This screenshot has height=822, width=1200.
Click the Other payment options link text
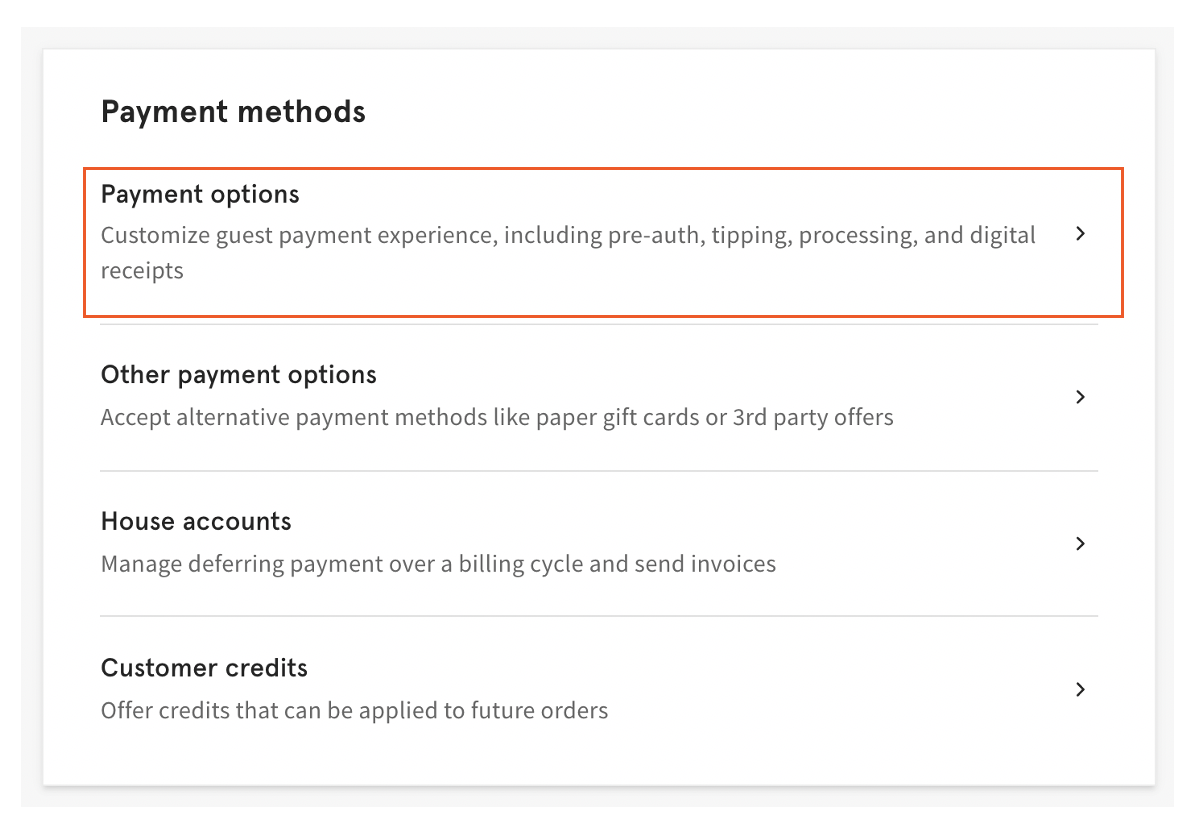pos(238,374)
